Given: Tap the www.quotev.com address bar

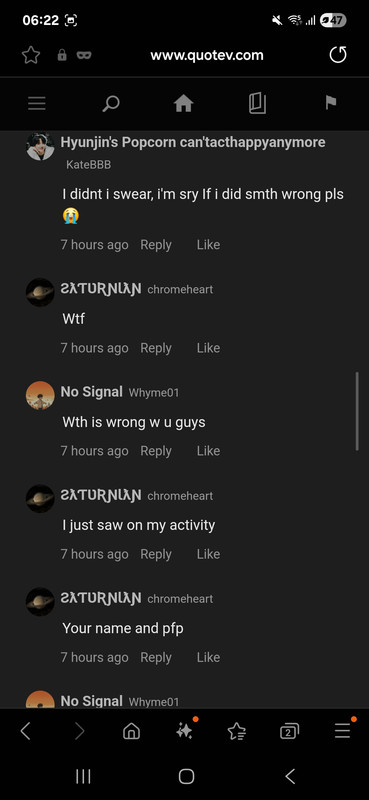Looking at the screenshot, I should click(x=207, y=55).
